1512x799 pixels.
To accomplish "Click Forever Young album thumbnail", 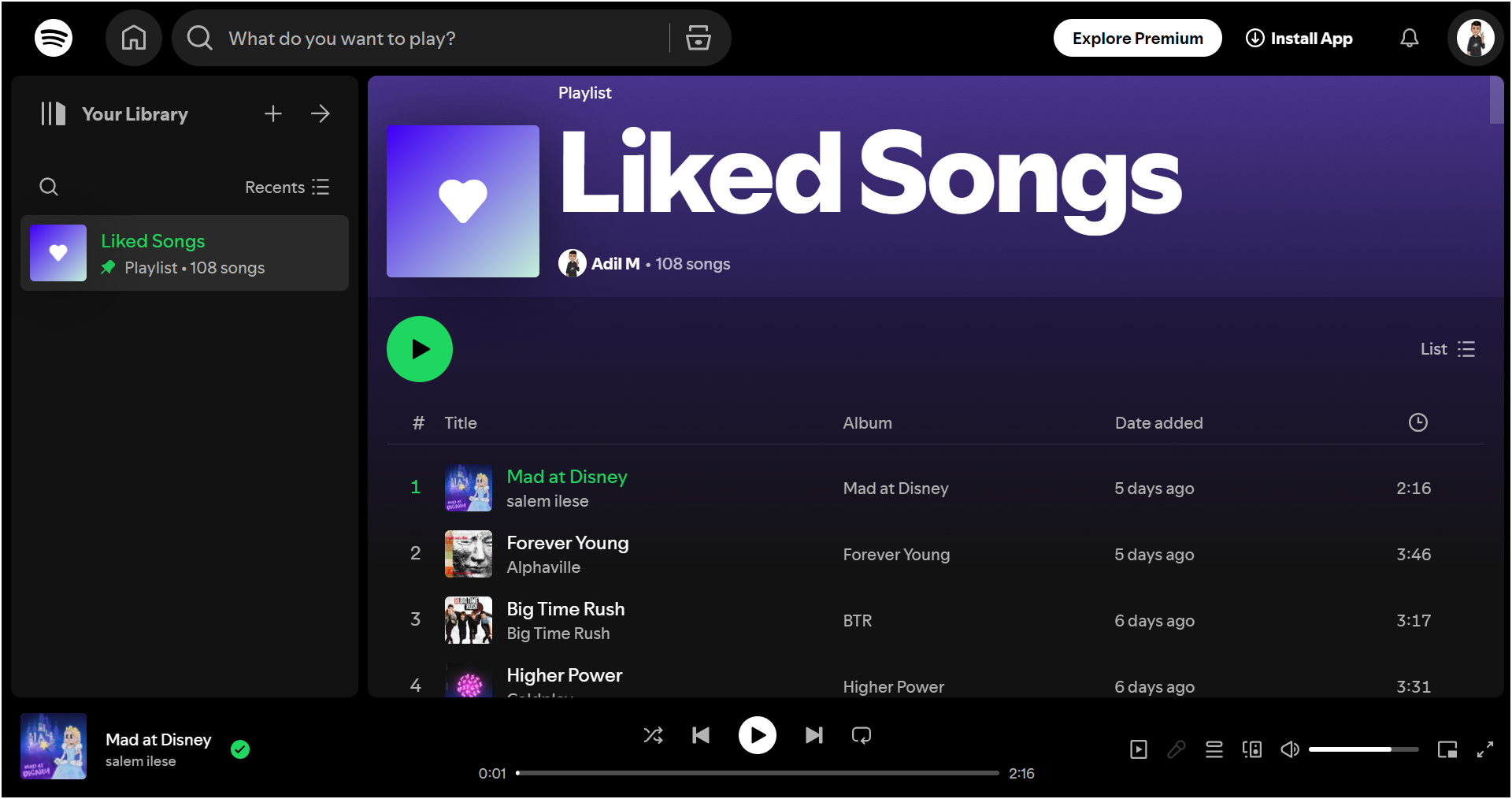I will pyautogui.click(x=469, y=554).
